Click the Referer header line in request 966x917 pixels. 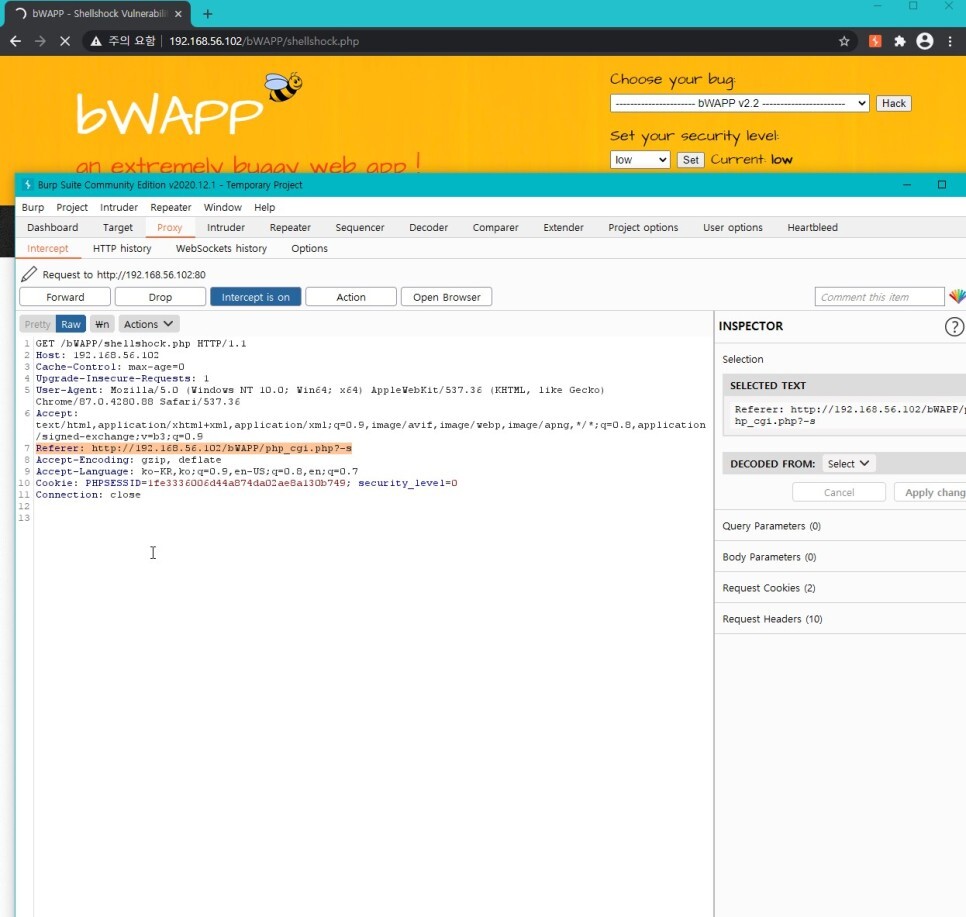(193, 448)
